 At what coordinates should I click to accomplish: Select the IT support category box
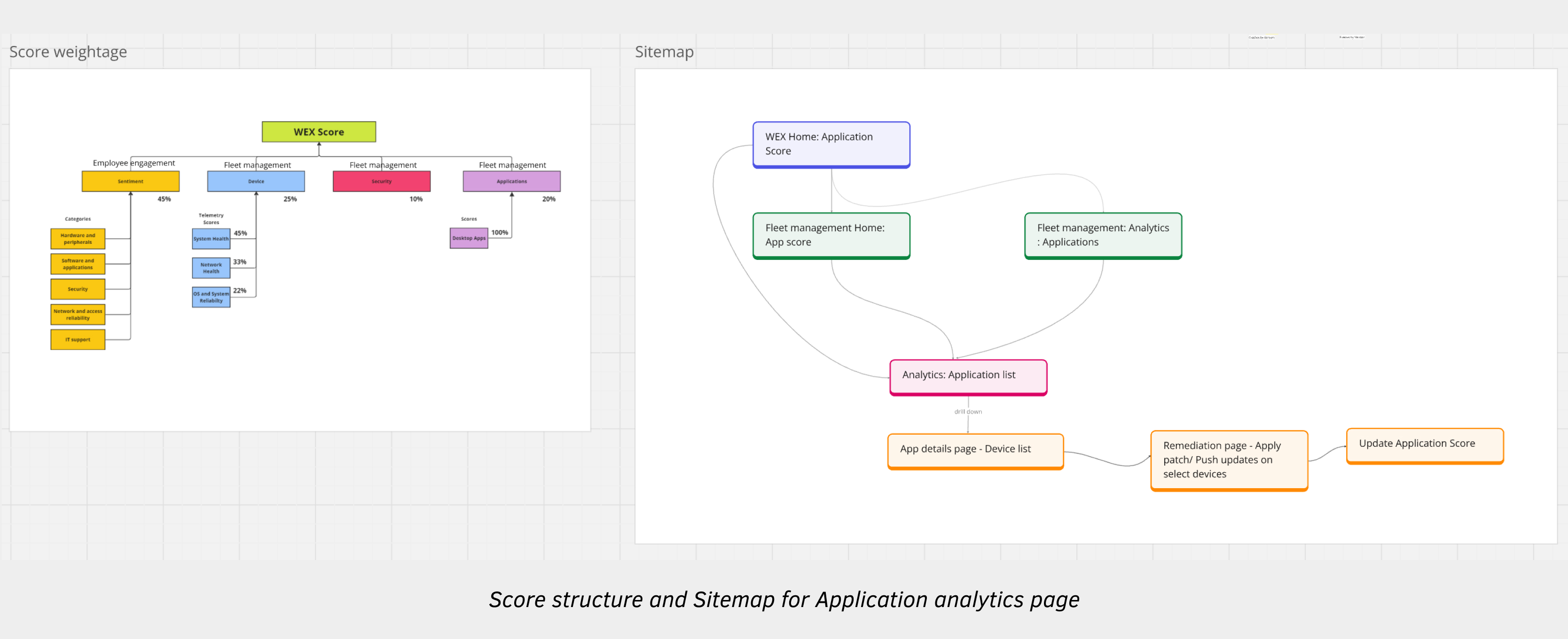coord(77,340)
